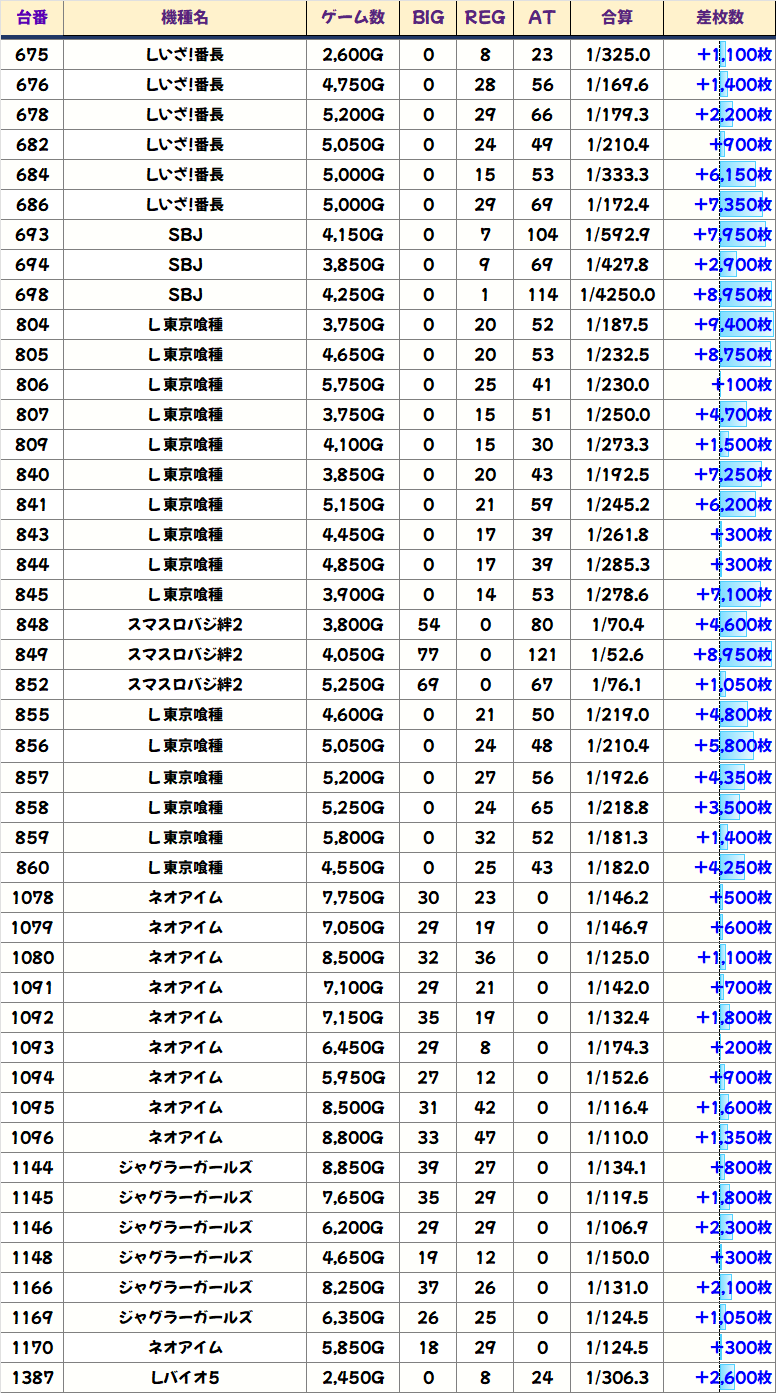Screen dimensions: 776x1393
Task: Click the AT column header
Action: coord(542,18)
